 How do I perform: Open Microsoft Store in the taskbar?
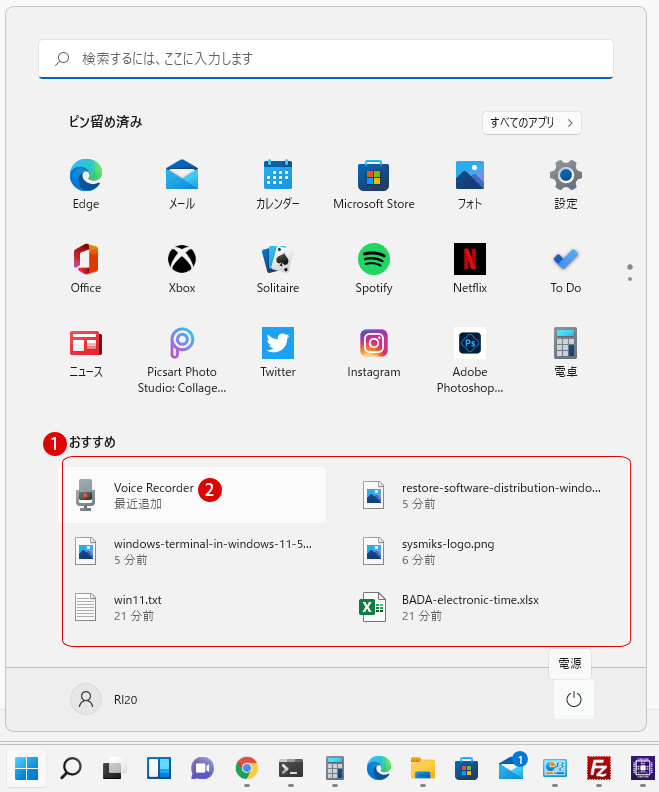click(467, 769)
